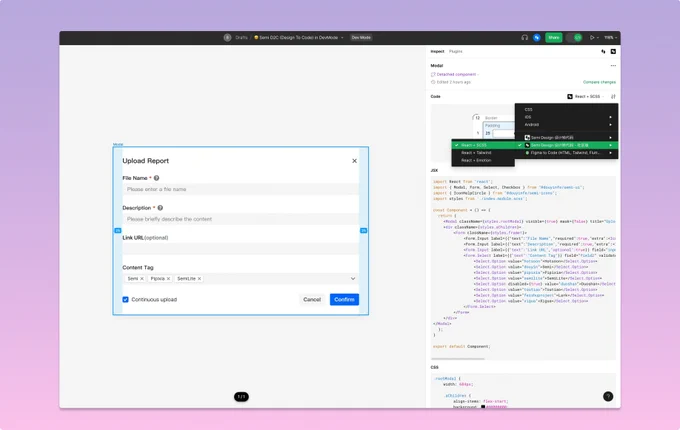Click the Description help icon
The image size is (680, 430).
[x=160, y=208]
